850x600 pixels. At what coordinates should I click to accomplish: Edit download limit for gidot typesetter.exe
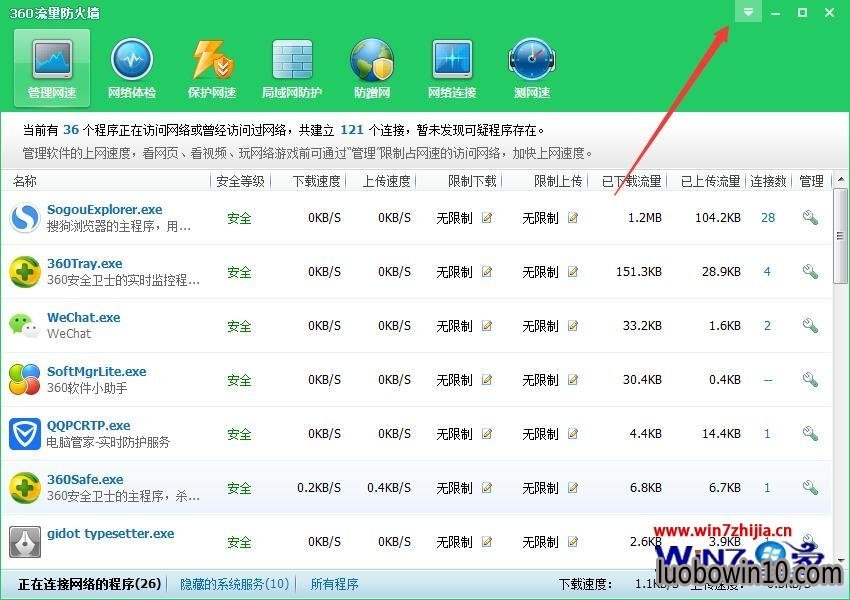(x=487, y=541)
